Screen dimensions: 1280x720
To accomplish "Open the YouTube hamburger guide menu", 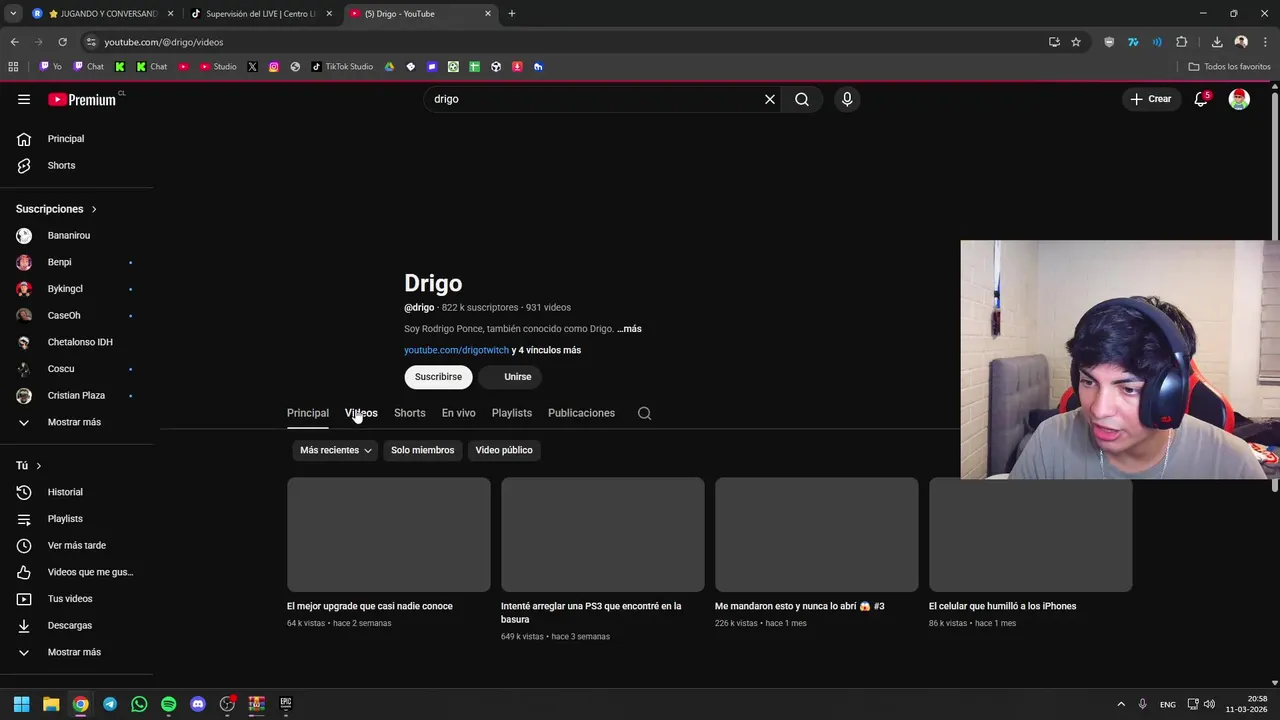I will pos(24,99).
